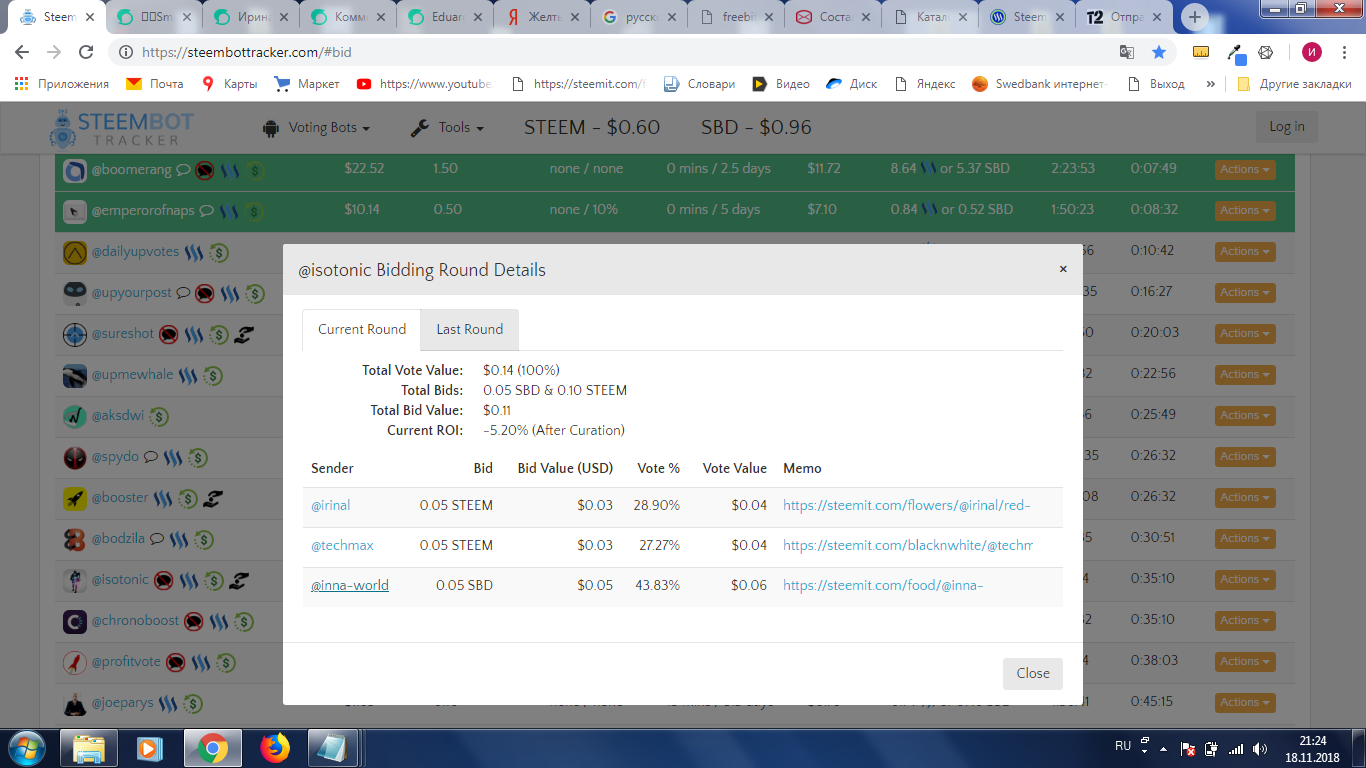This screenshot has width=1366, height=768.
Task: Open Actions dropdown for @isotonic row
Action: coord(1245,579)
